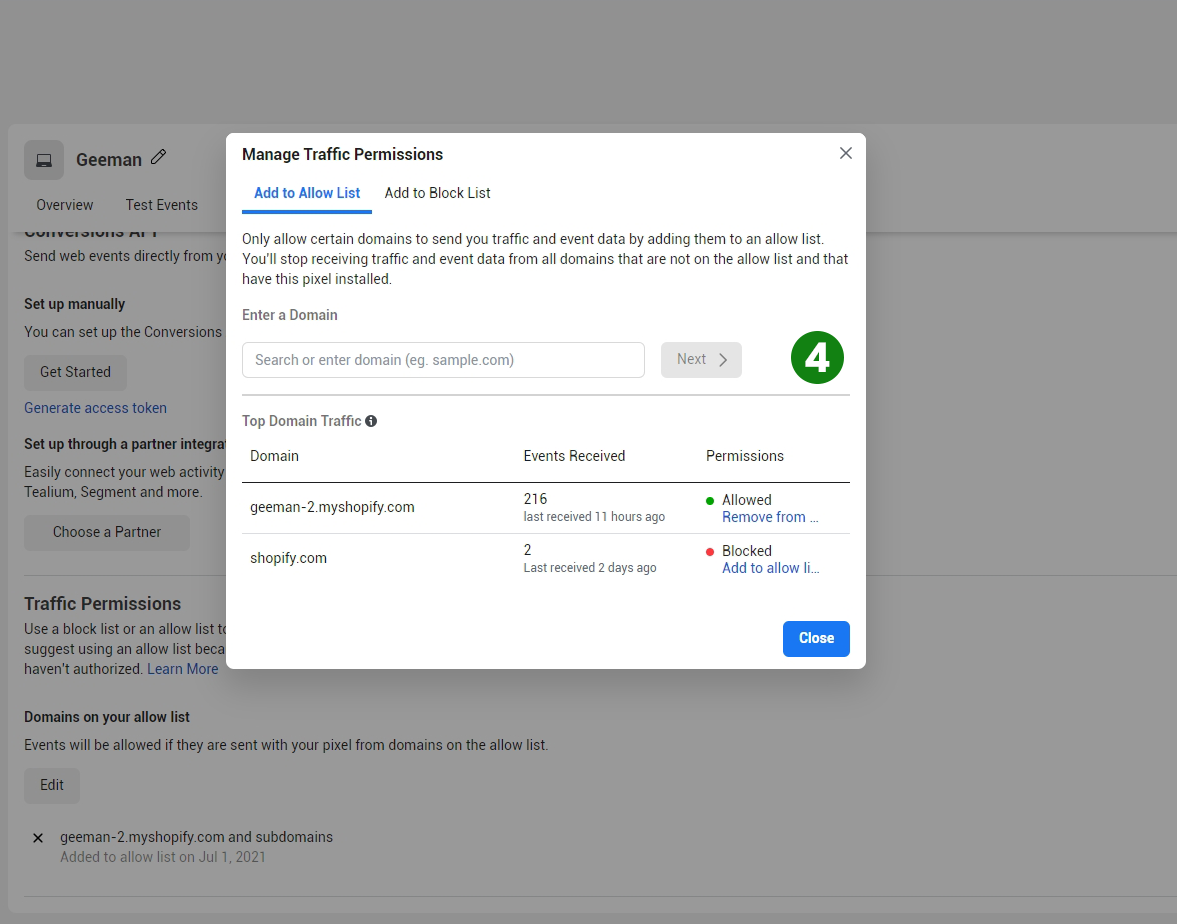Open the Test Events tab

(161, 205)
